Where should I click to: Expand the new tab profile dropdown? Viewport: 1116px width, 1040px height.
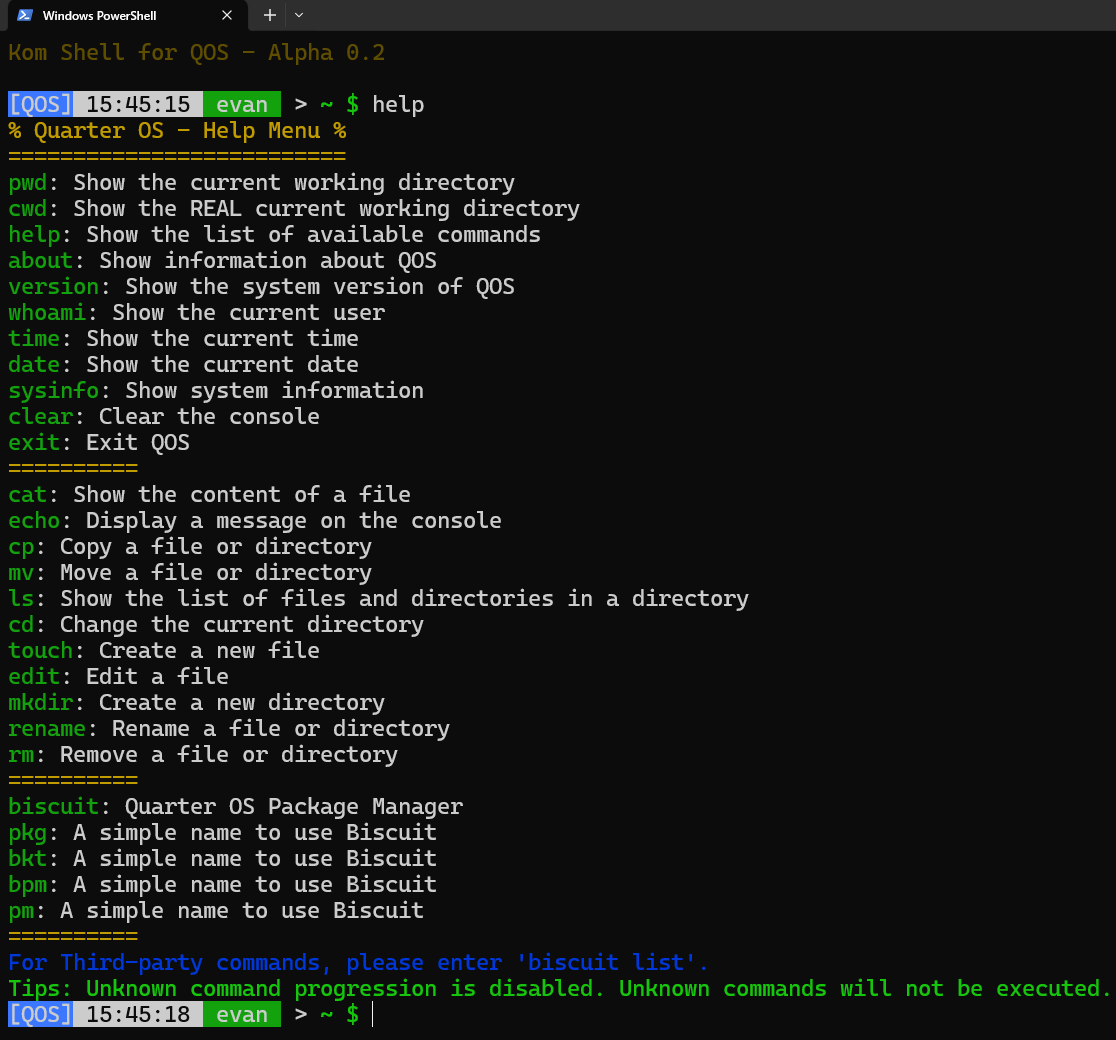(299, 15)
